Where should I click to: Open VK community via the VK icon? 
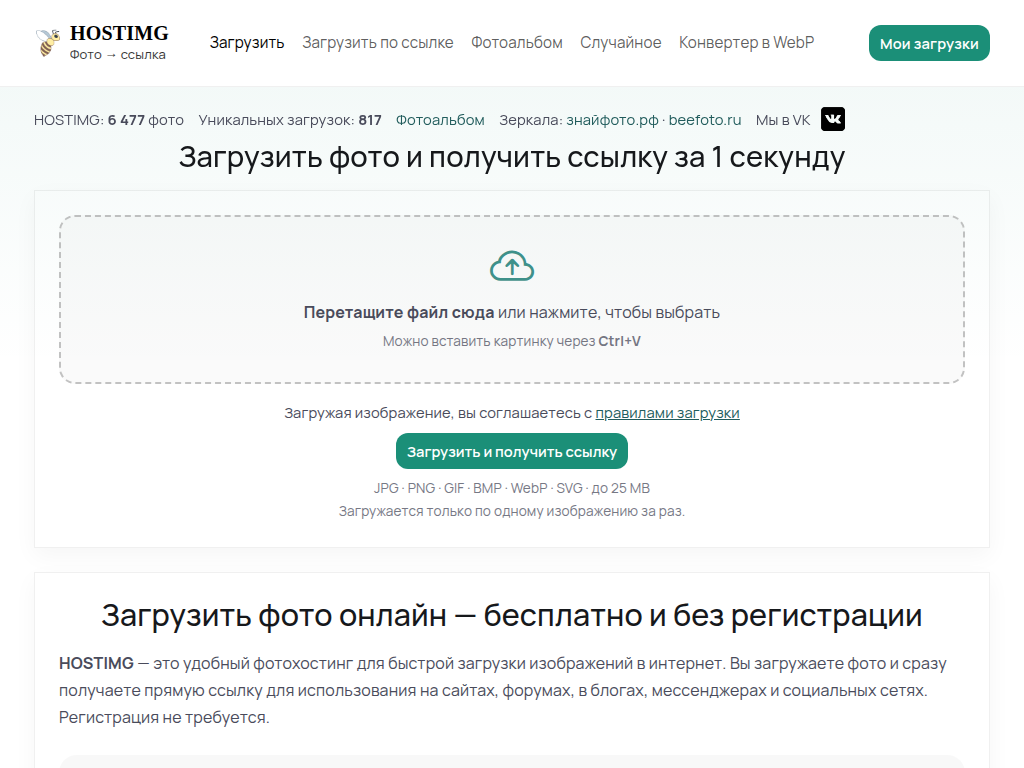[x=832, y=119]
